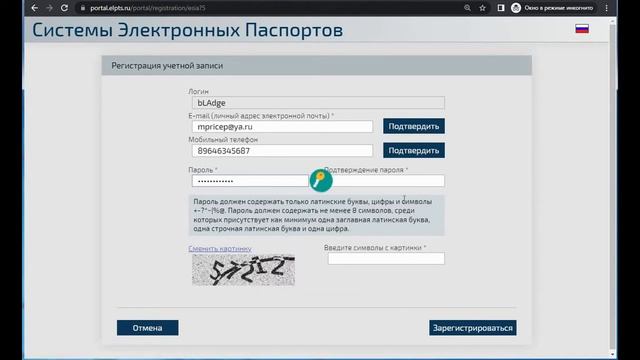This screenshot has width=640, height=360.
Task: Click the password requirements hint text
Action: 317,215
